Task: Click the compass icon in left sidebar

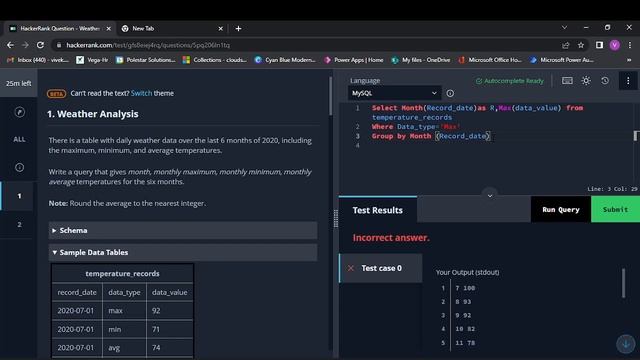Action: pyautogui.click(x=19, y=112)
